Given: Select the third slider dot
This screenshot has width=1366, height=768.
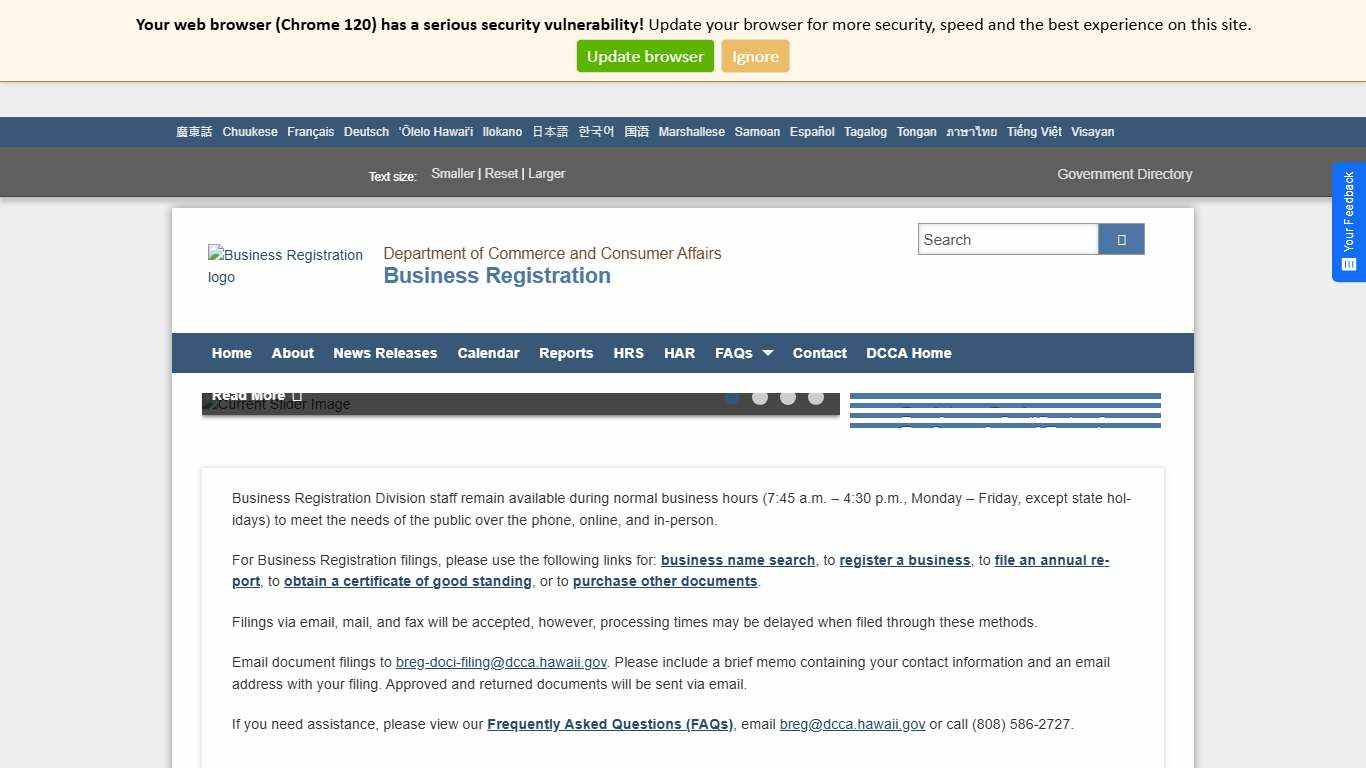Looking at the screenshot, I should pos(788,397).
